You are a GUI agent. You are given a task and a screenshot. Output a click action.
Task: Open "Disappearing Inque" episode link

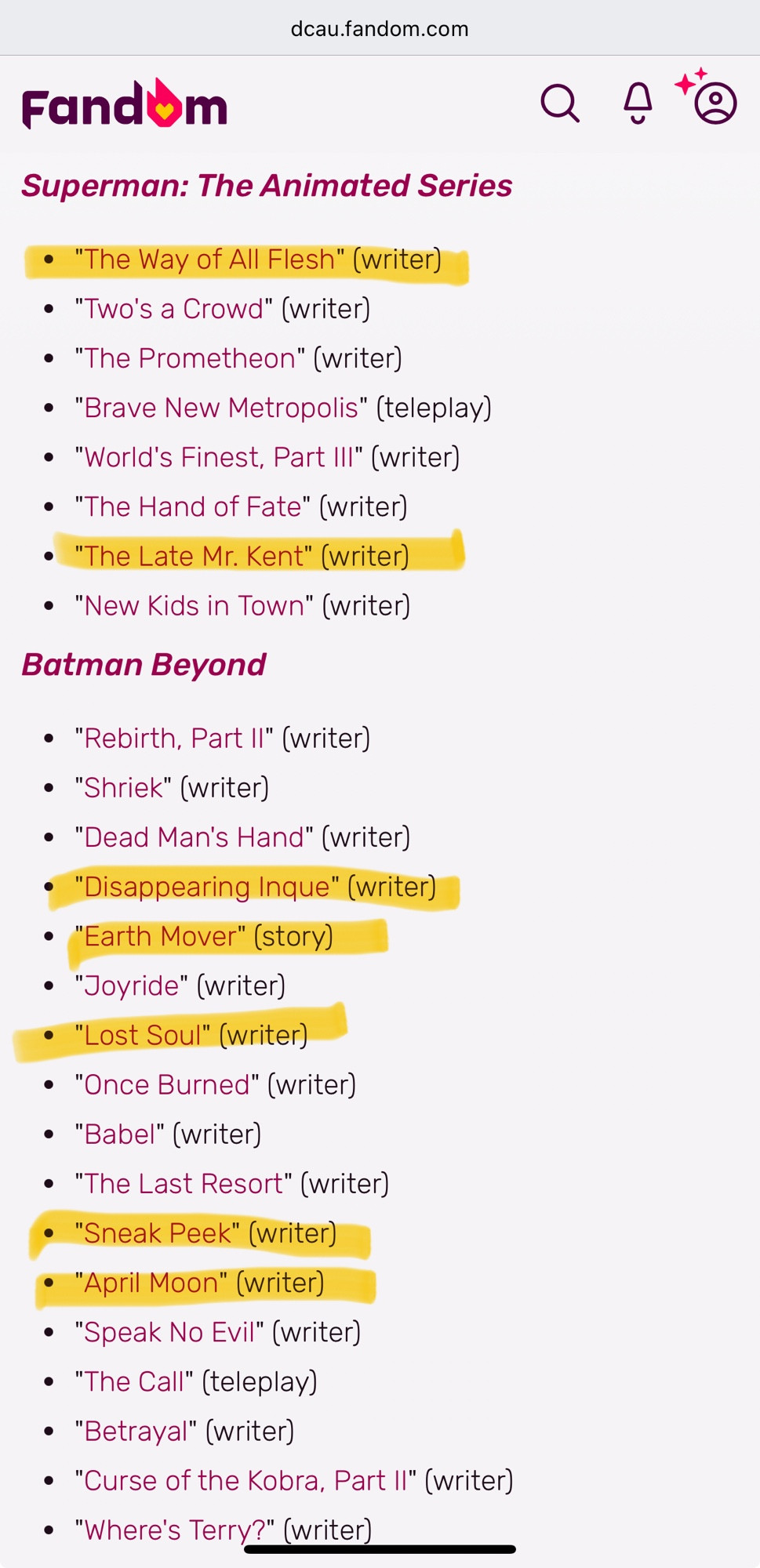207,887
